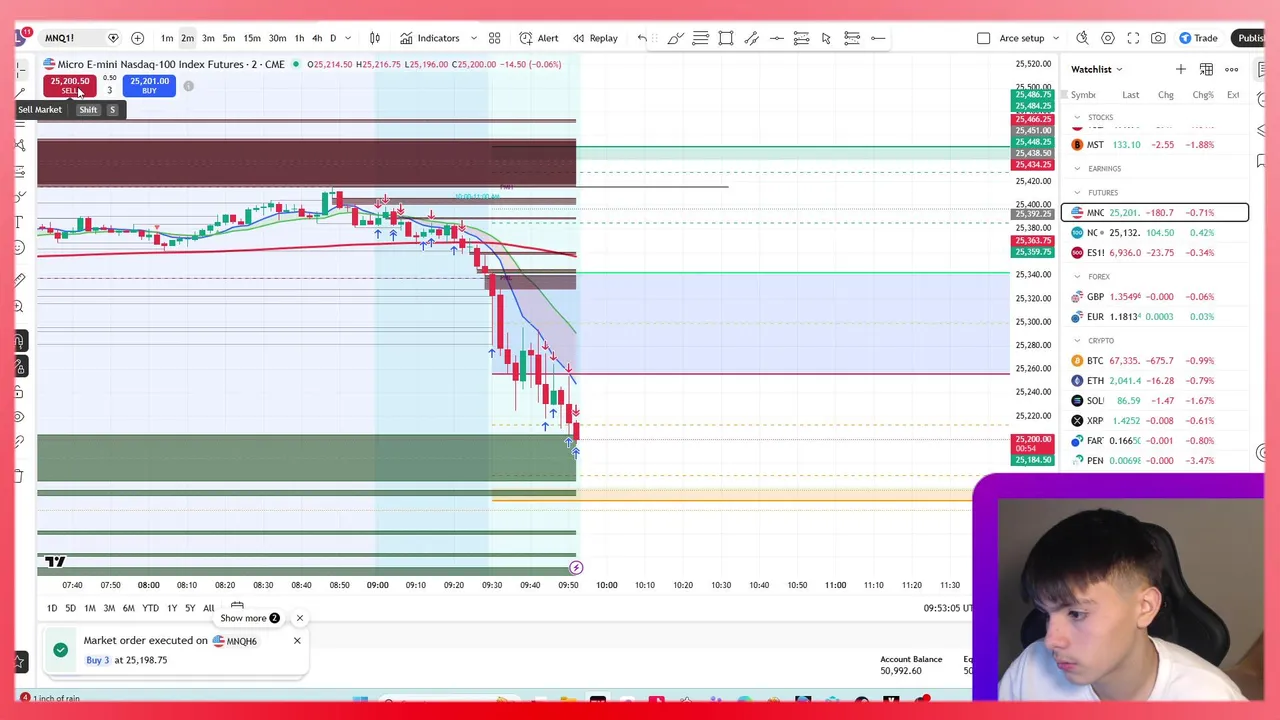
Task: Click the symbol info circle icon
Action: pos(188,86)
